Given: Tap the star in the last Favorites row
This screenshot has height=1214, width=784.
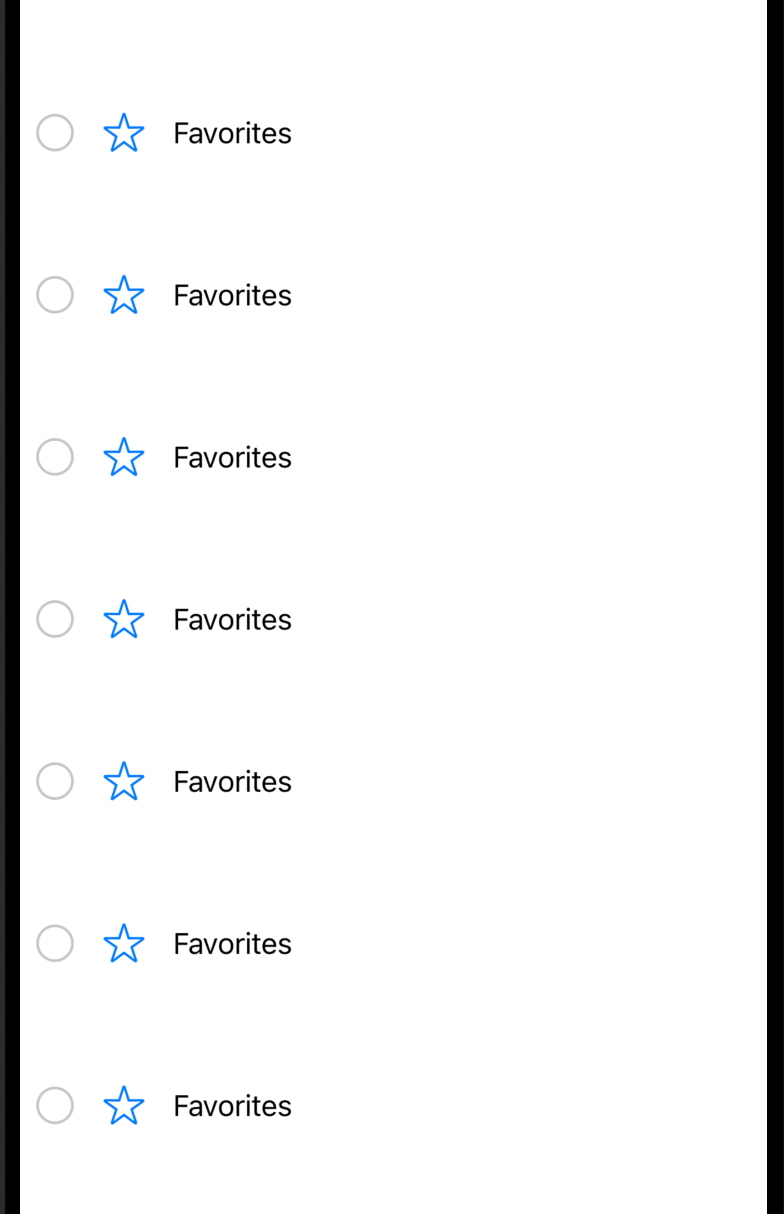Looking at the screenshot, I should [124, 1105].
